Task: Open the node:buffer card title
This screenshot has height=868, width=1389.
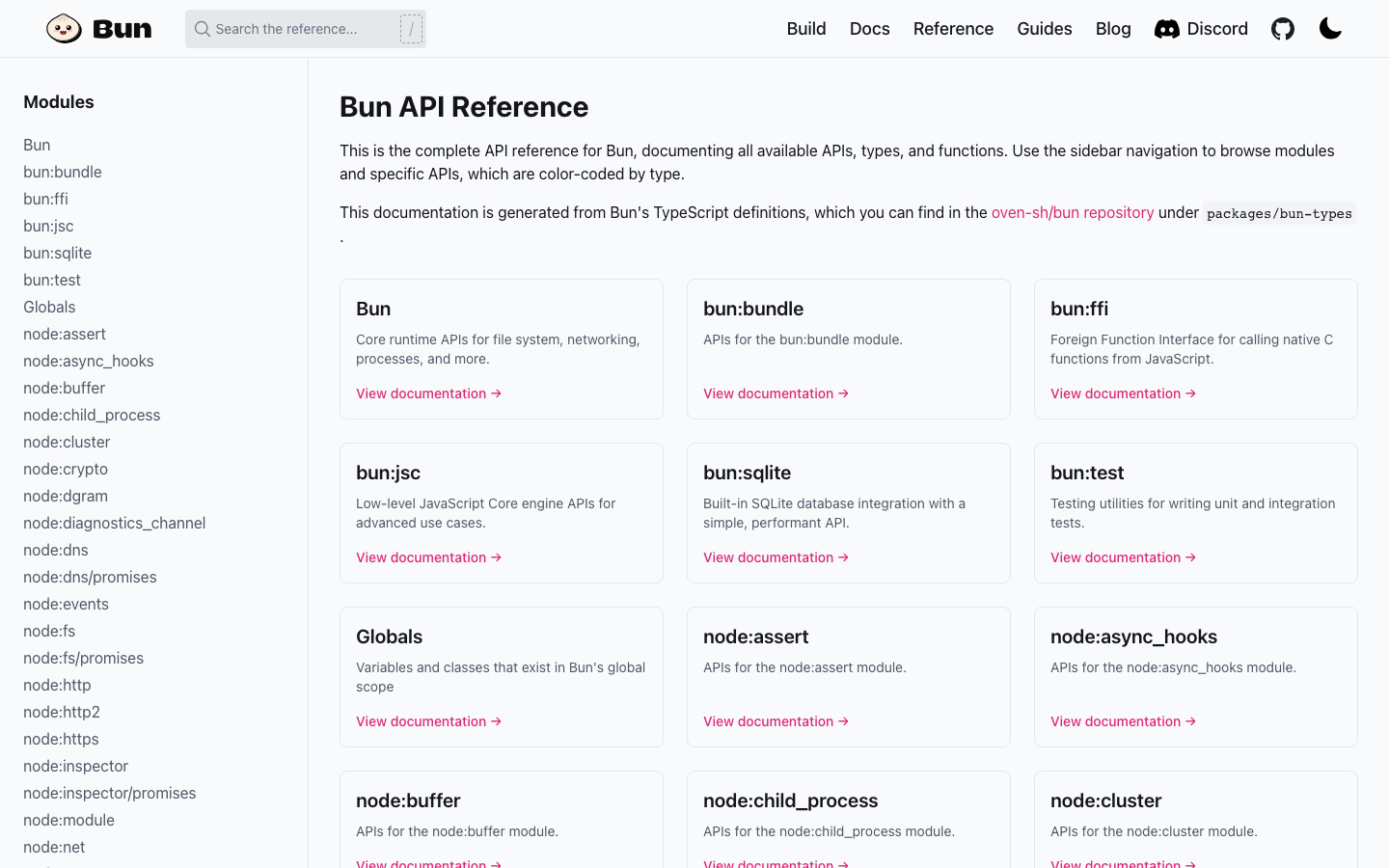Action: point(408,800)
